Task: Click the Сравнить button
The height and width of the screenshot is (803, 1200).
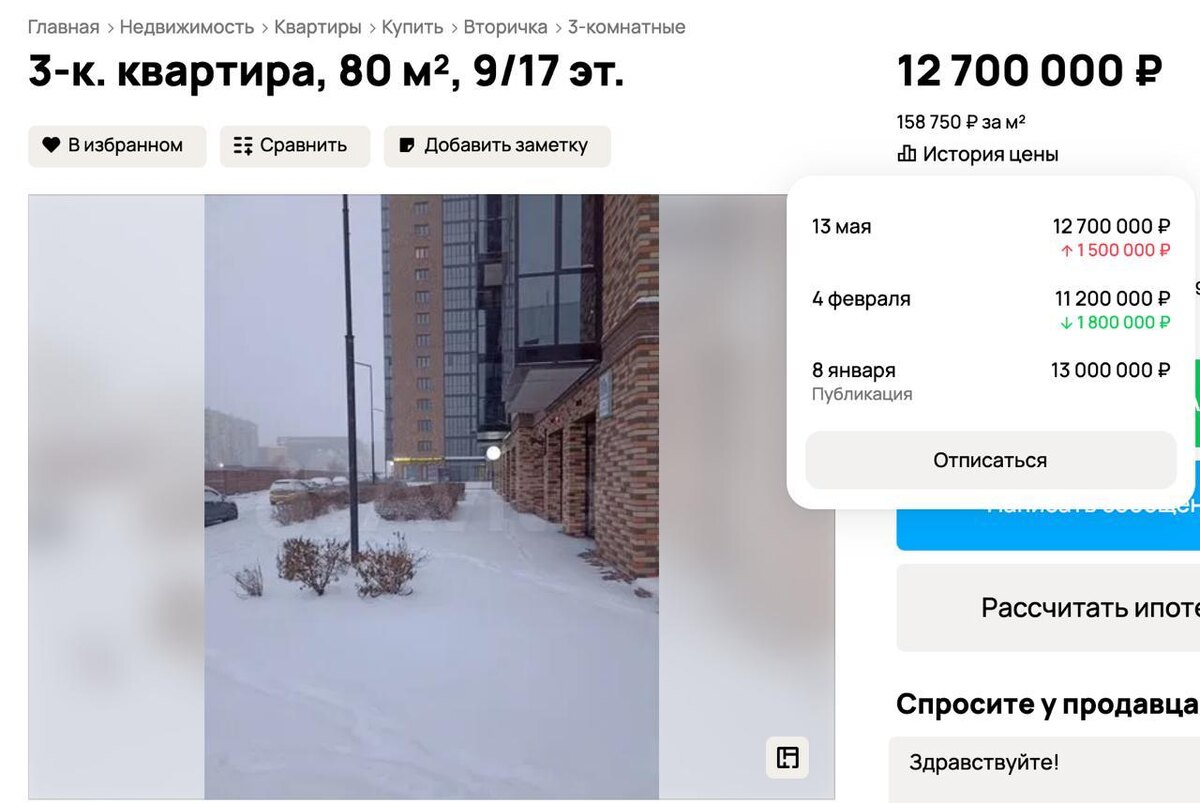Action: coord(295,146)
